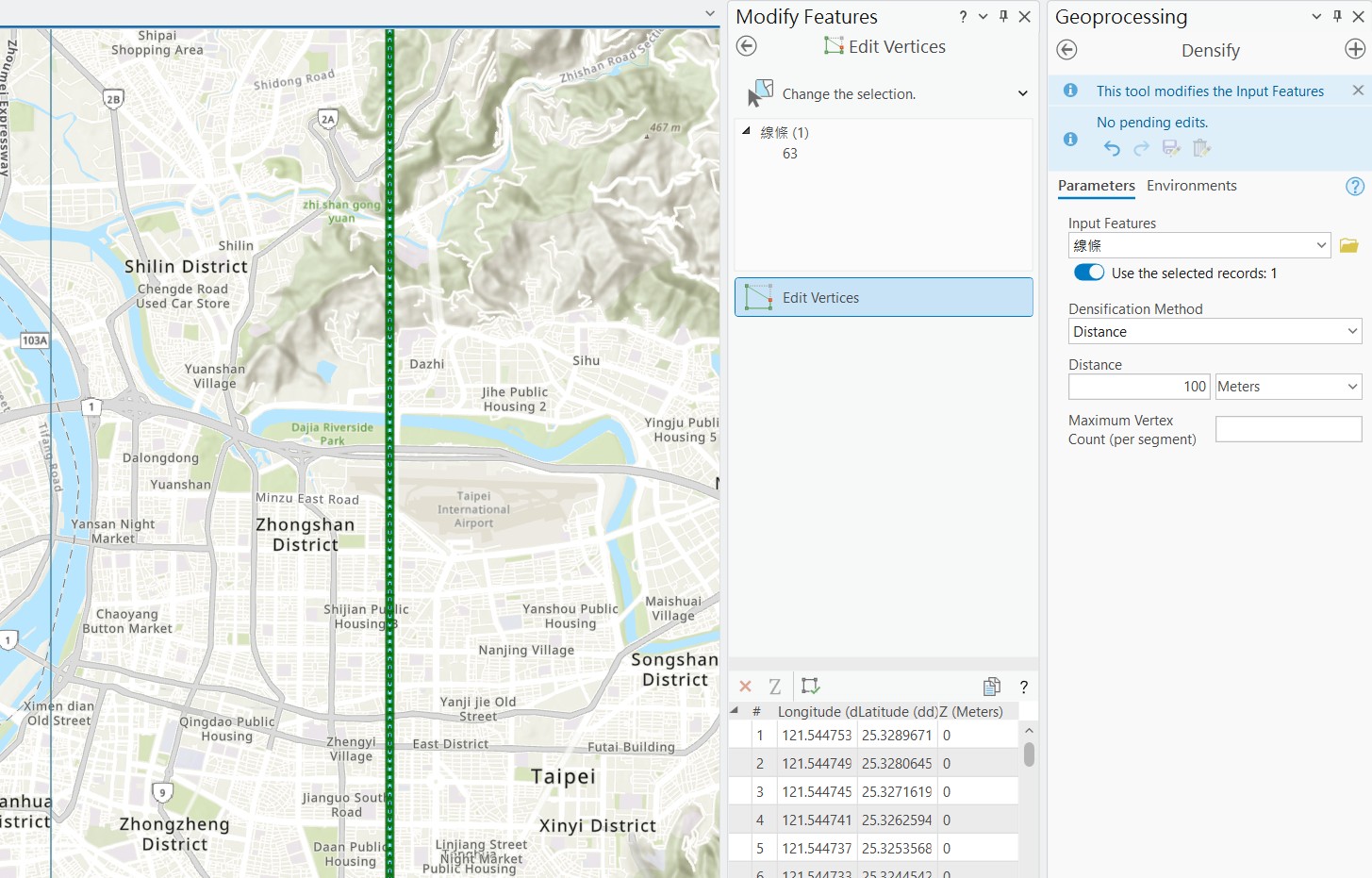
Task: Toggle the Z-aware vertex icon
Action: click(x=775, y=687)
